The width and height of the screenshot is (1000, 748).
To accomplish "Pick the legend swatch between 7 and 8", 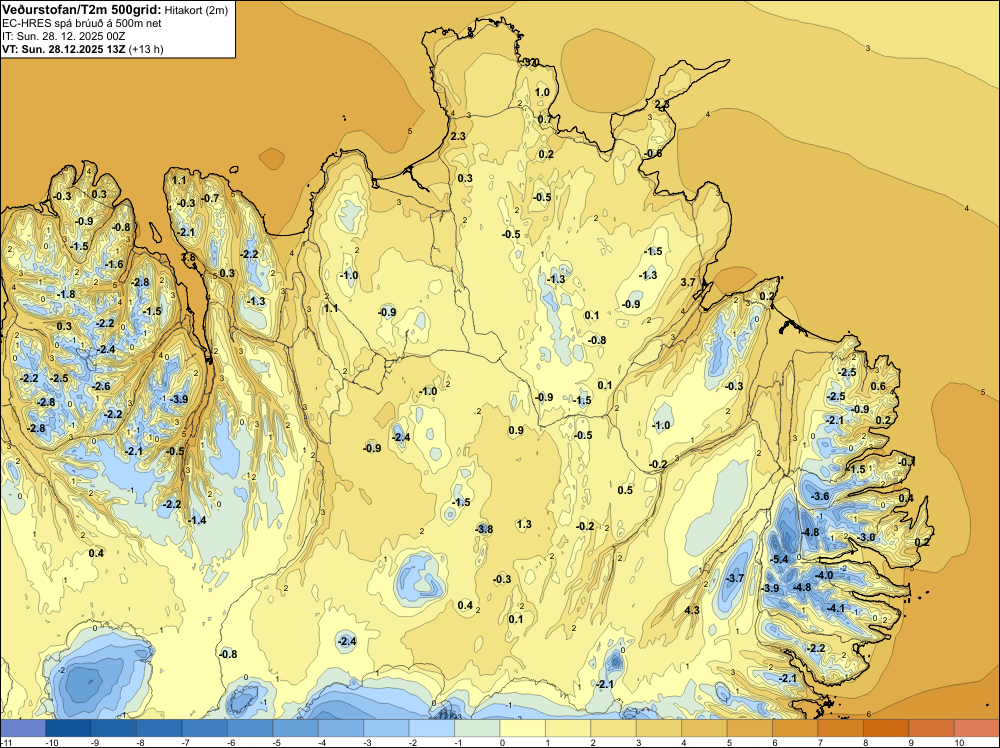I will pyautogui.click(x=841, y=728).
